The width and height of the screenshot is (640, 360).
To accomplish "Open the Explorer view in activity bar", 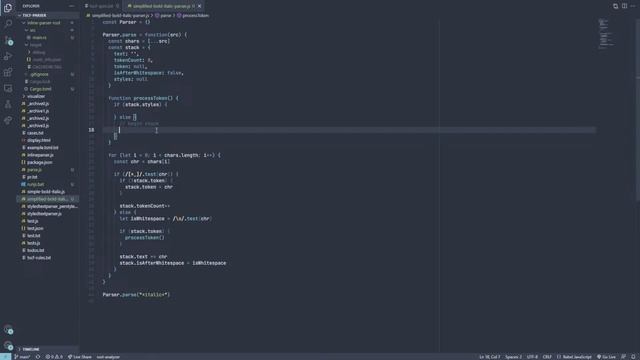I will (8, 8).
